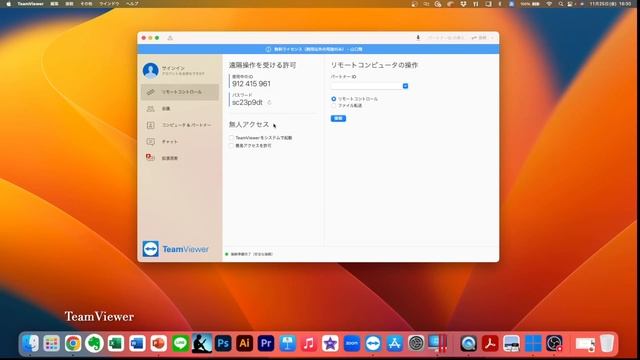Enable Start TeamViewer with system checkbox
This screenshot has height=360, width=640.
point(231,138)
